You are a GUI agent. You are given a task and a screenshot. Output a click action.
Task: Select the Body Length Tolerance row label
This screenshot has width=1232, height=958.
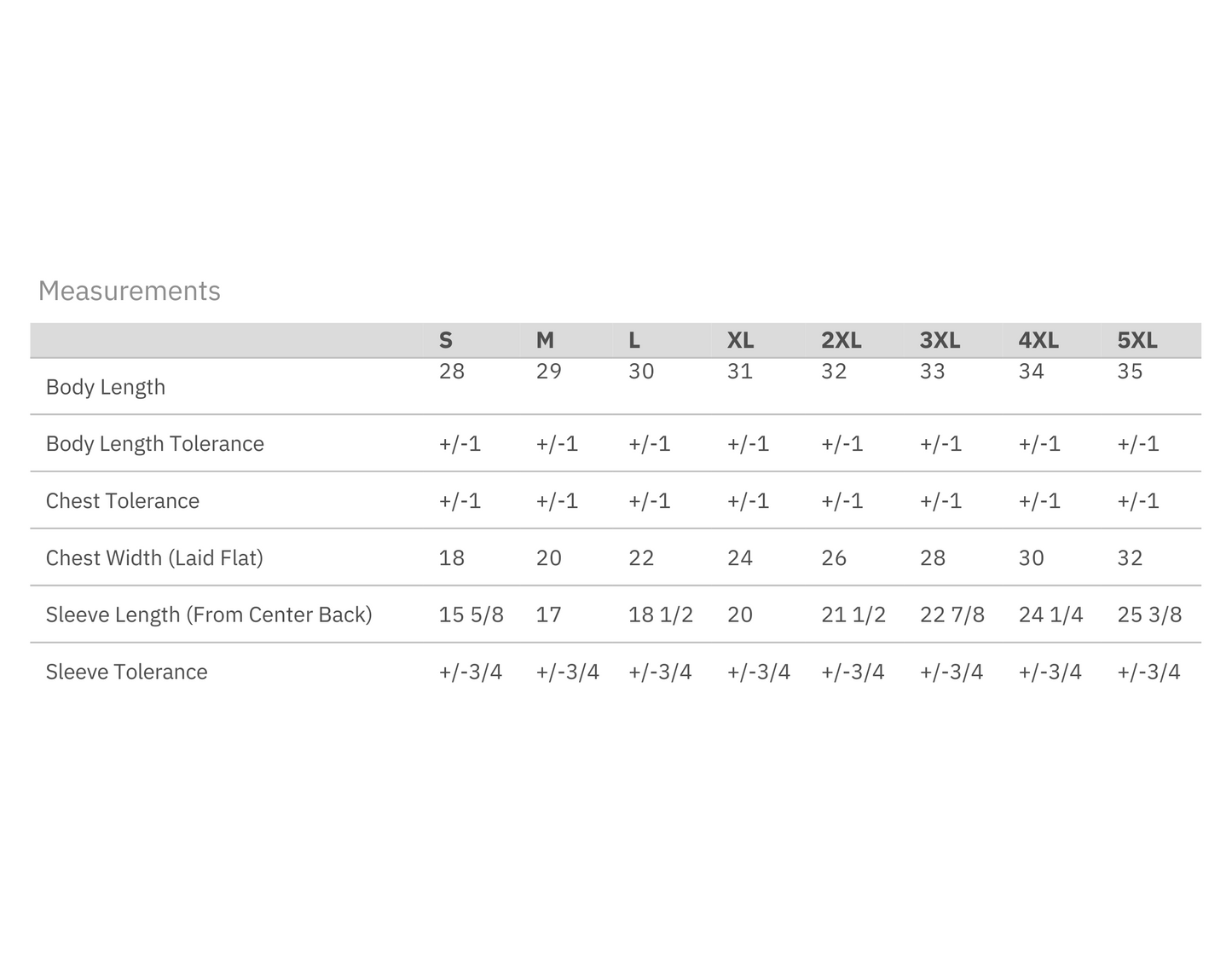click(155, 444)
